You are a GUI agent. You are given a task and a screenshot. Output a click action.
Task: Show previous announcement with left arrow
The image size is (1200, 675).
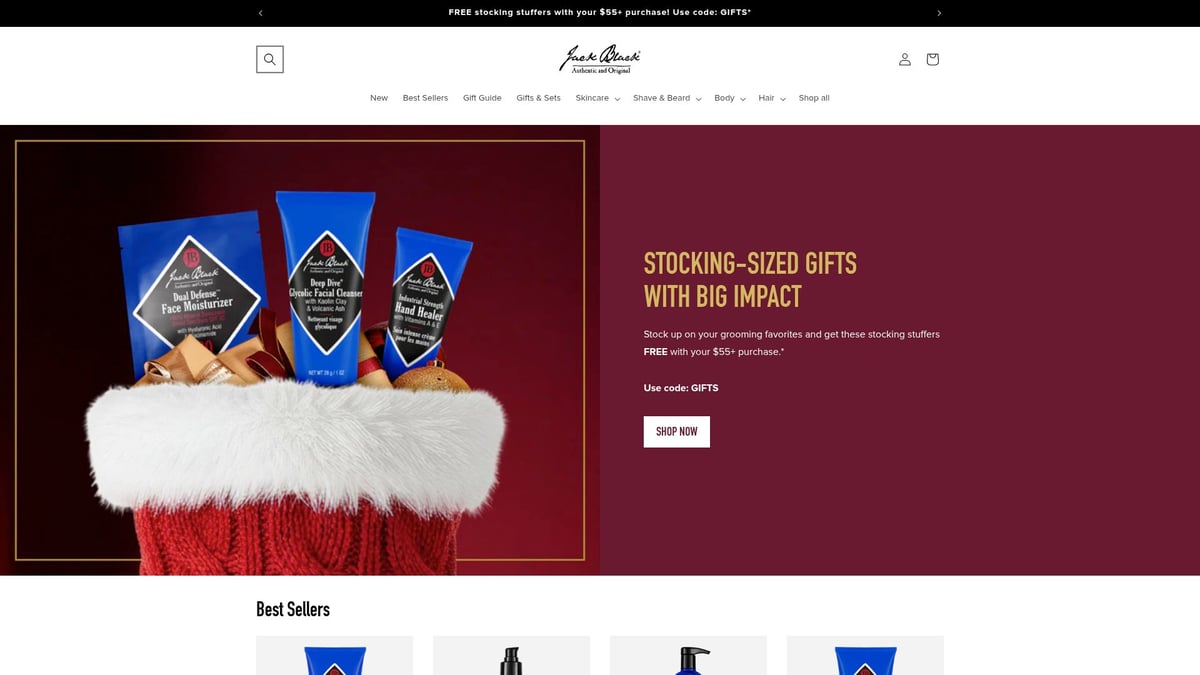coord(261,13)
